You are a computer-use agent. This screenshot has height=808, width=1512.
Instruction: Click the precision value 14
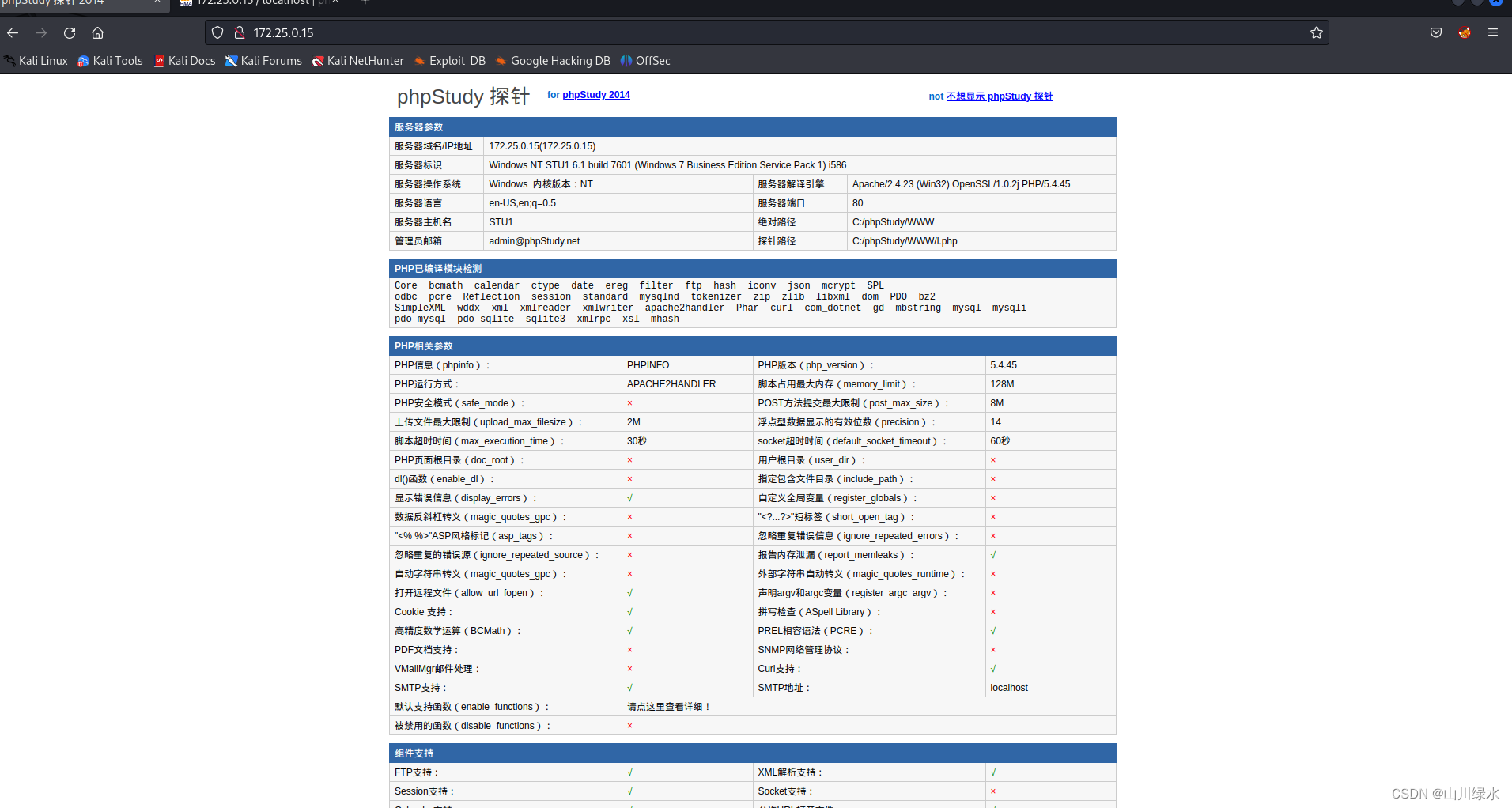tap(996, 422)
